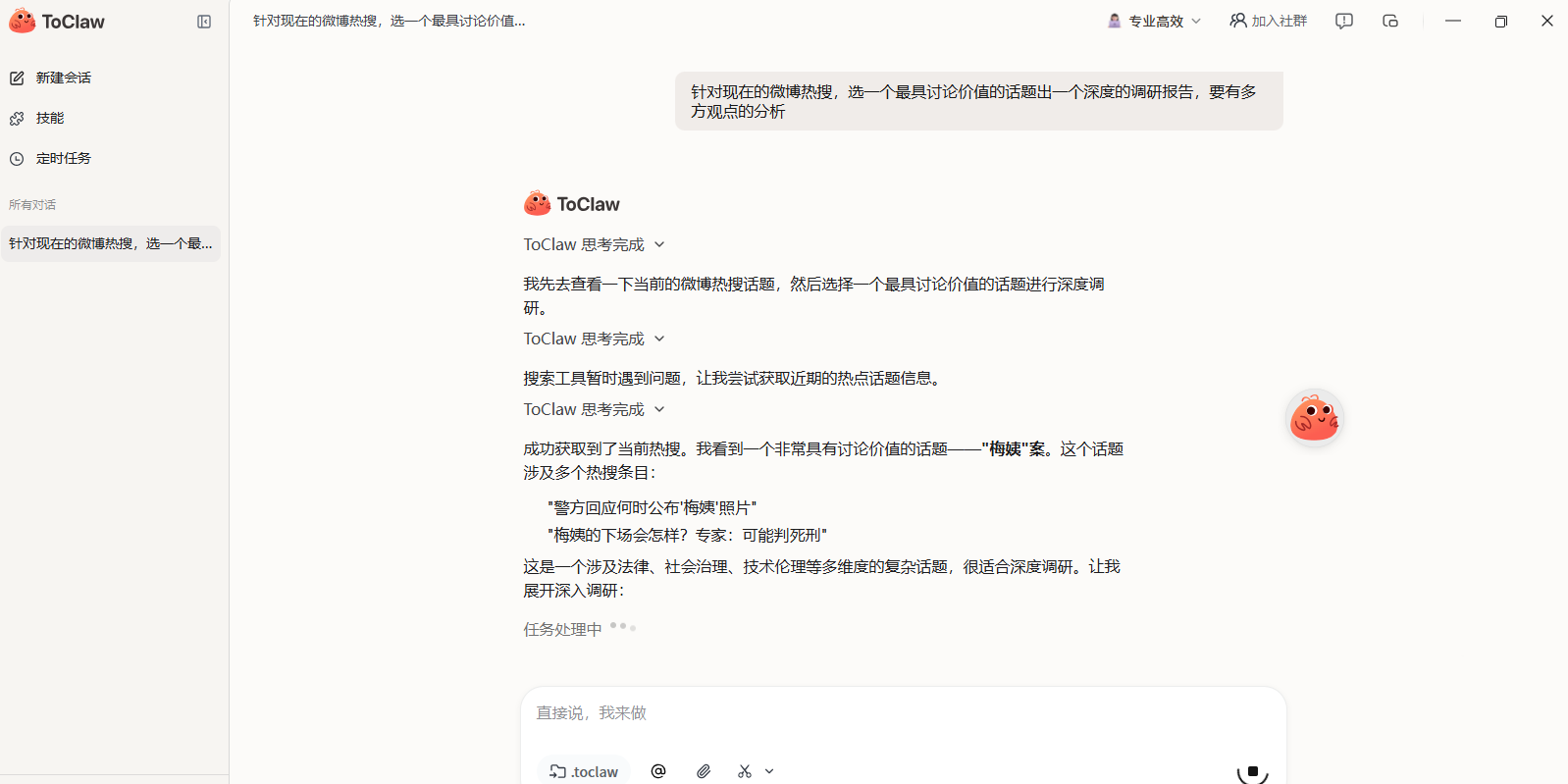
Task: Select the 针对现在的微博热搜 conversation in sidebar
Action: [111, 243]
